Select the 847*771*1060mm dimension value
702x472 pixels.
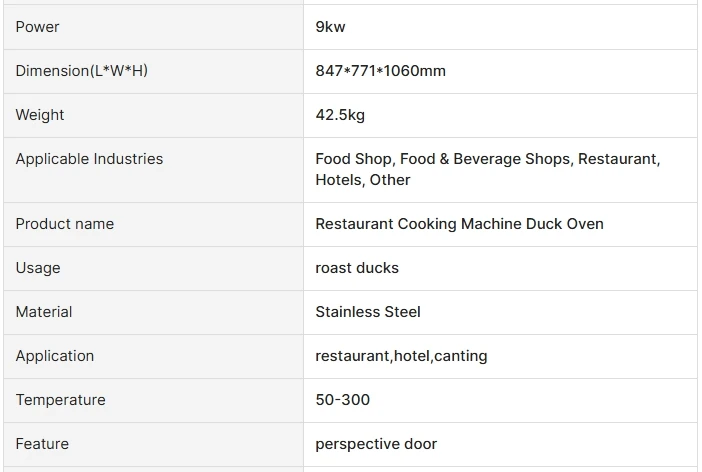(x=380, y=71)
